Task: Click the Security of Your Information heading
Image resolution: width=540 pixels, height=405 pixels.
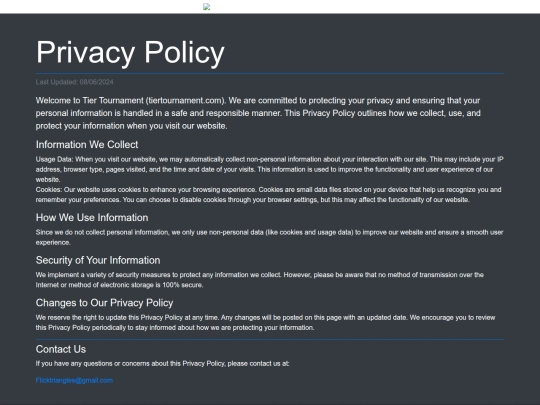Action: pyautogui.click(x=98, y=260)
